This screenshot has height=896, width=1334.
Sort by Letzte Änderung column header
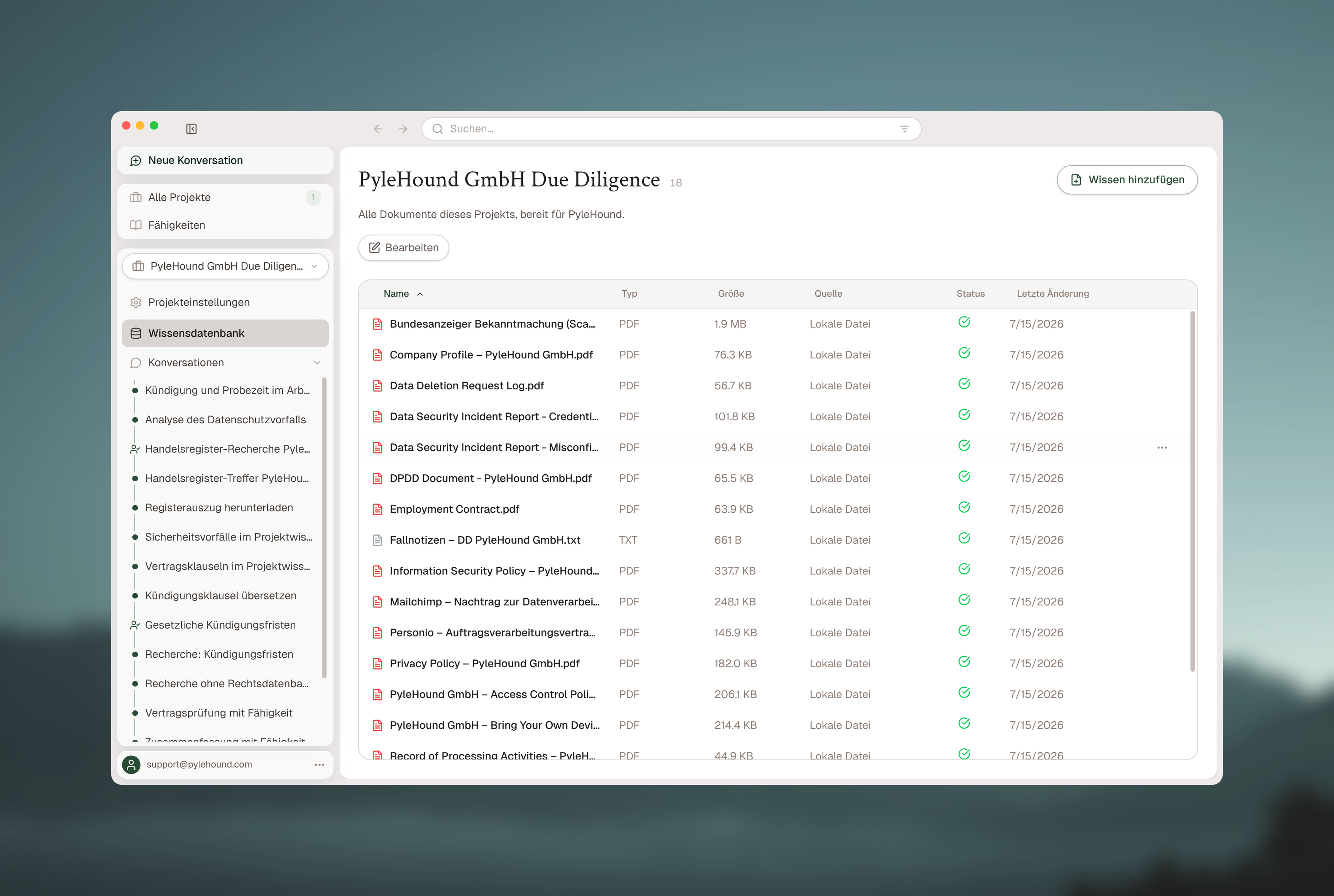pos(1053,294)
